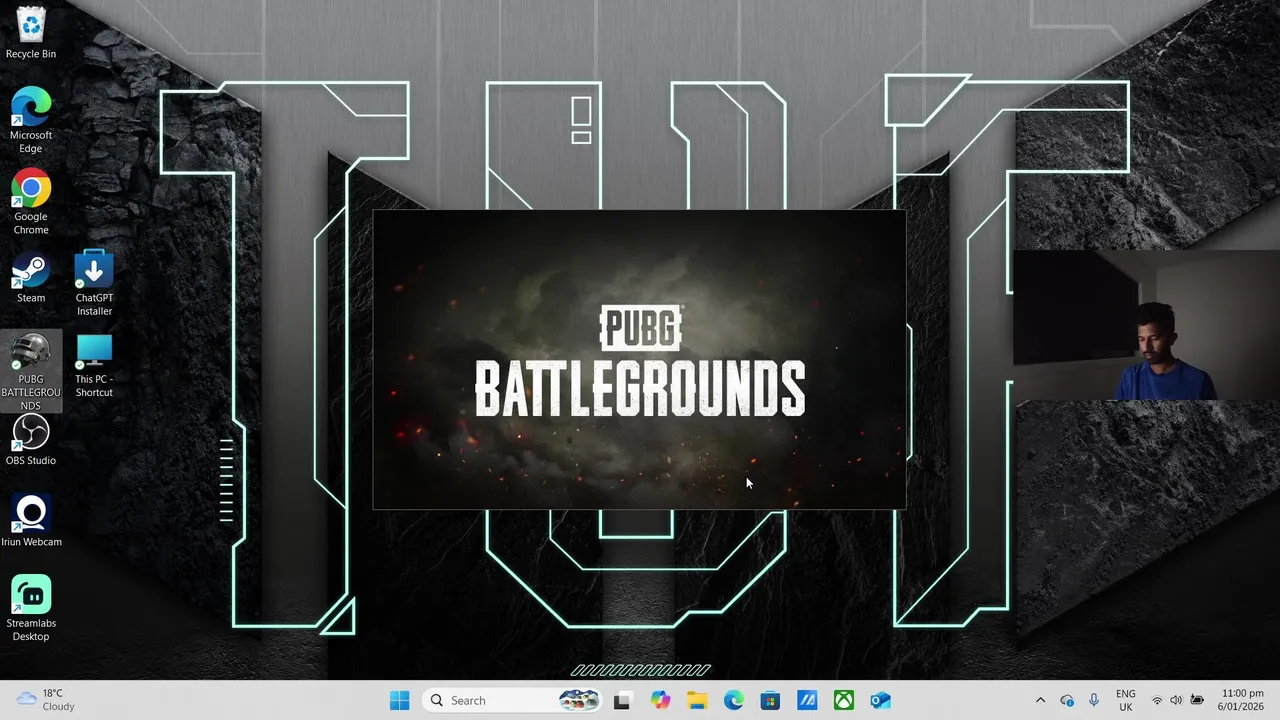Open Microsoft Store from the taskbar

[x=770, y=700]
